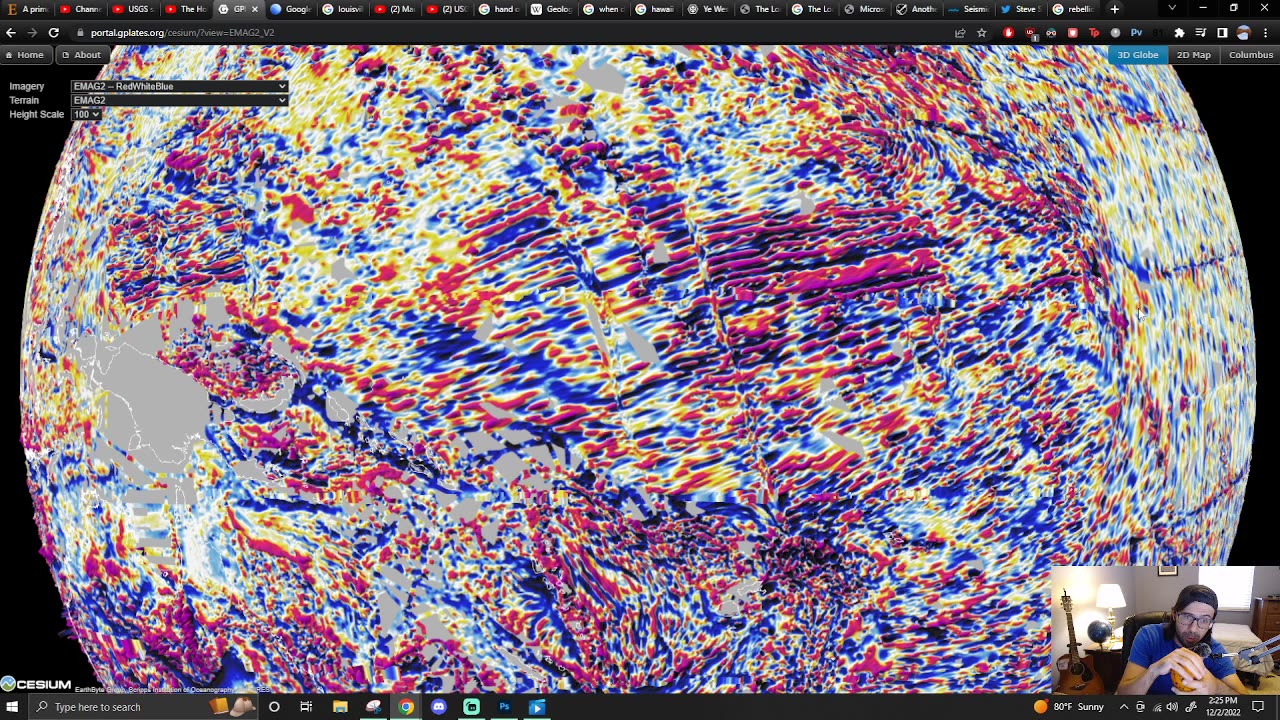The width and height of the screenshot is (1280, 720).
Task: Switch to the Steve Twitter tab
Action: [1020, 9]
